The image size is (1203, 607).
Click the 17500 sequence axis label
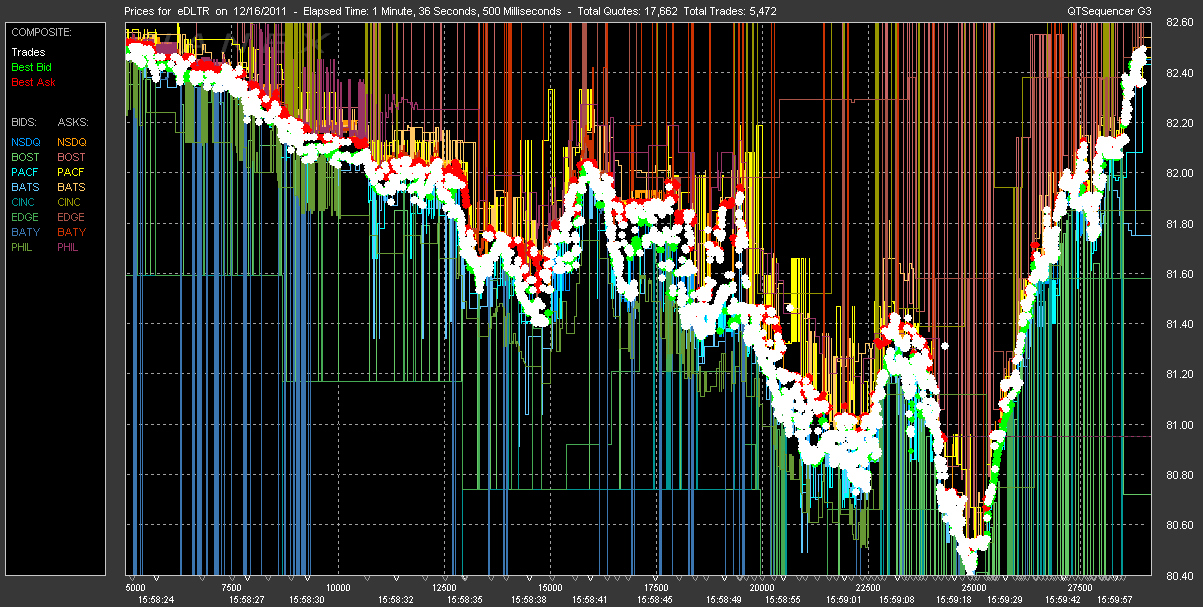pos(656,588)
